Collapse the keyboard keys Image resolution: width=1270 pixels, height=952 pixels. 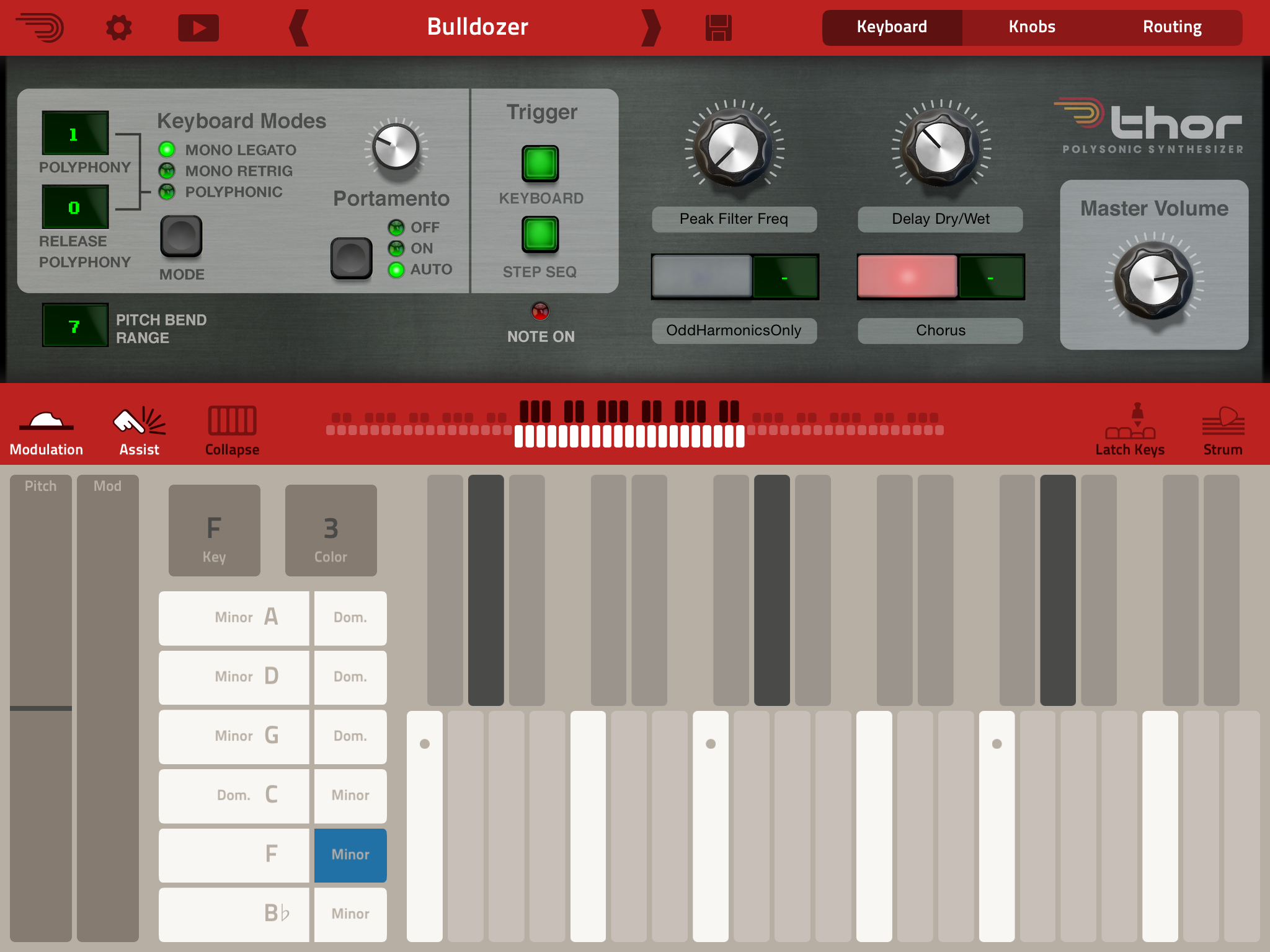pos(232,433)
